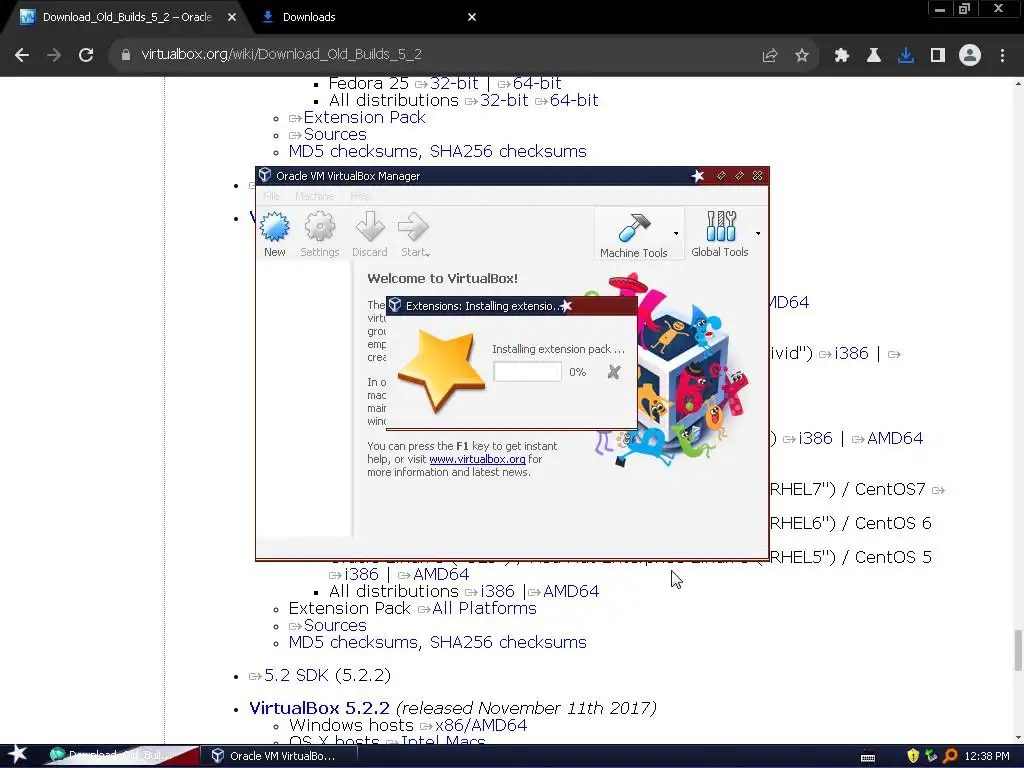Click the keyboard icon in system tray
1024x768 pixels.
(x=868, y=757)
